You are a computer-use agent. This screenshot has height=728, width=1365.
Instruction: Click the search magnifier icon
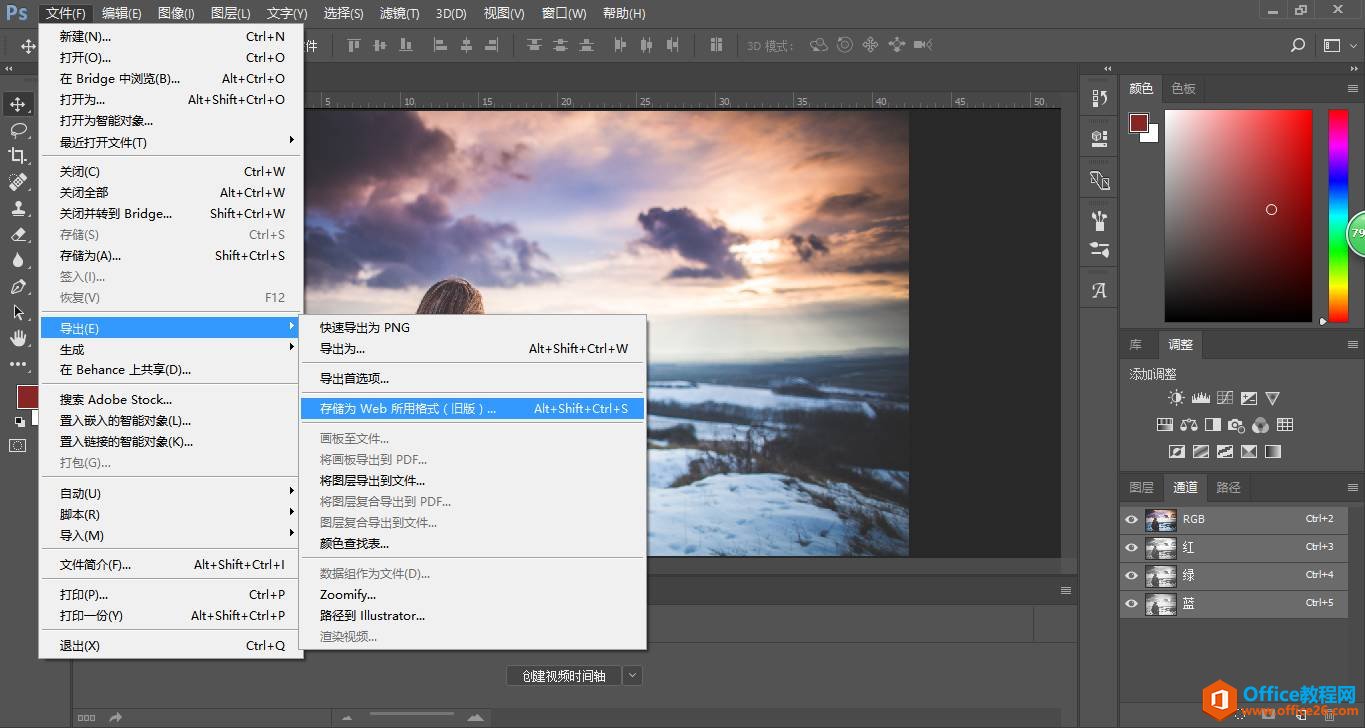(x=1297, y=45)
